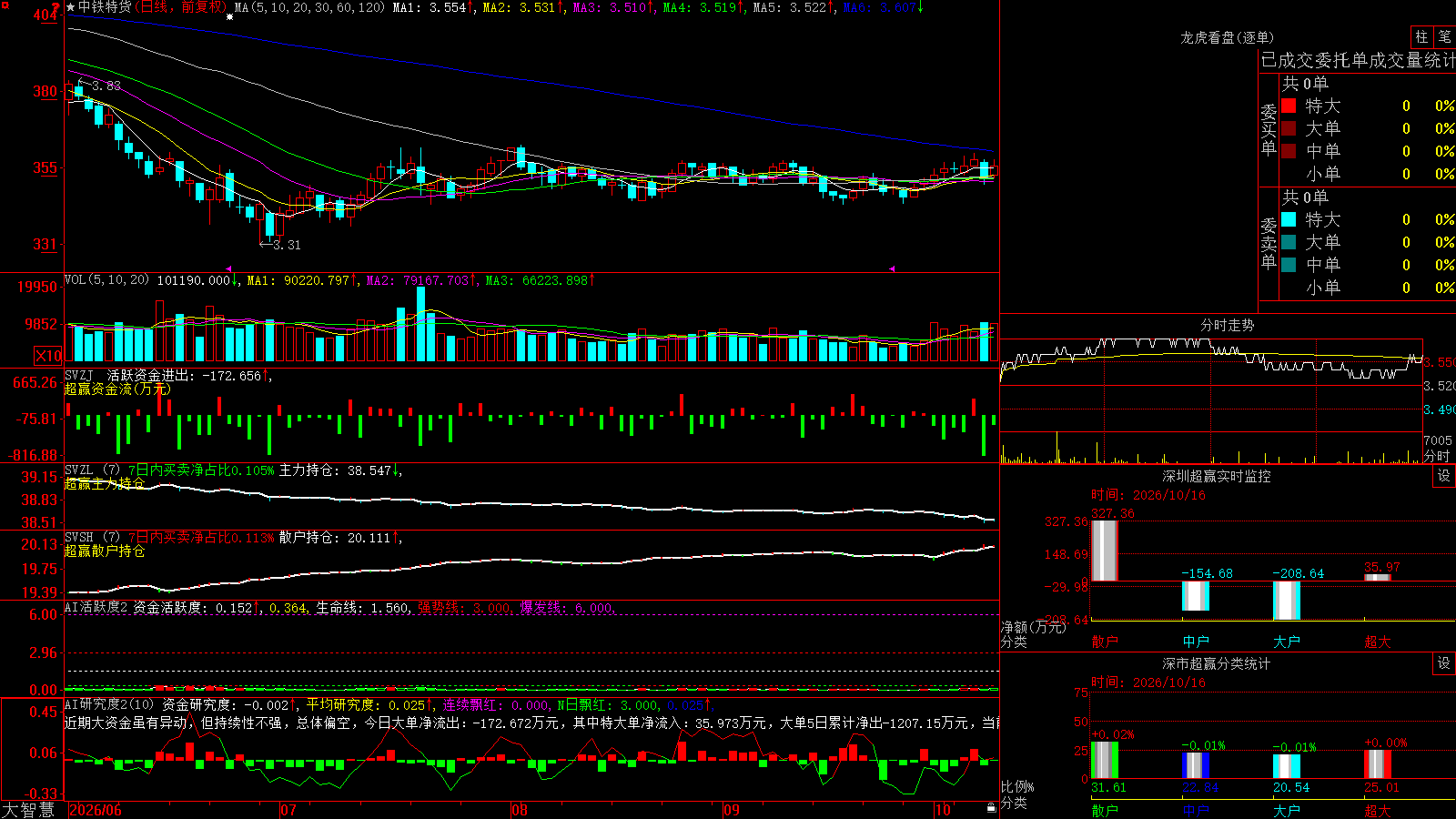Screen dimensions: 1456x819
Task: Click the 大智慧 logo label
Action: coord(28,810)
